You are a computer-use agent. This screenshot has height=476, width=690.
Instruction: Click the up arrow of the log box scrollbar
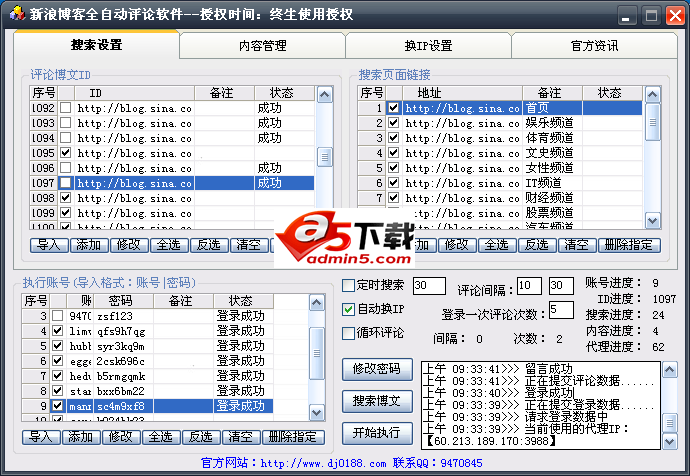click(670, 370)
